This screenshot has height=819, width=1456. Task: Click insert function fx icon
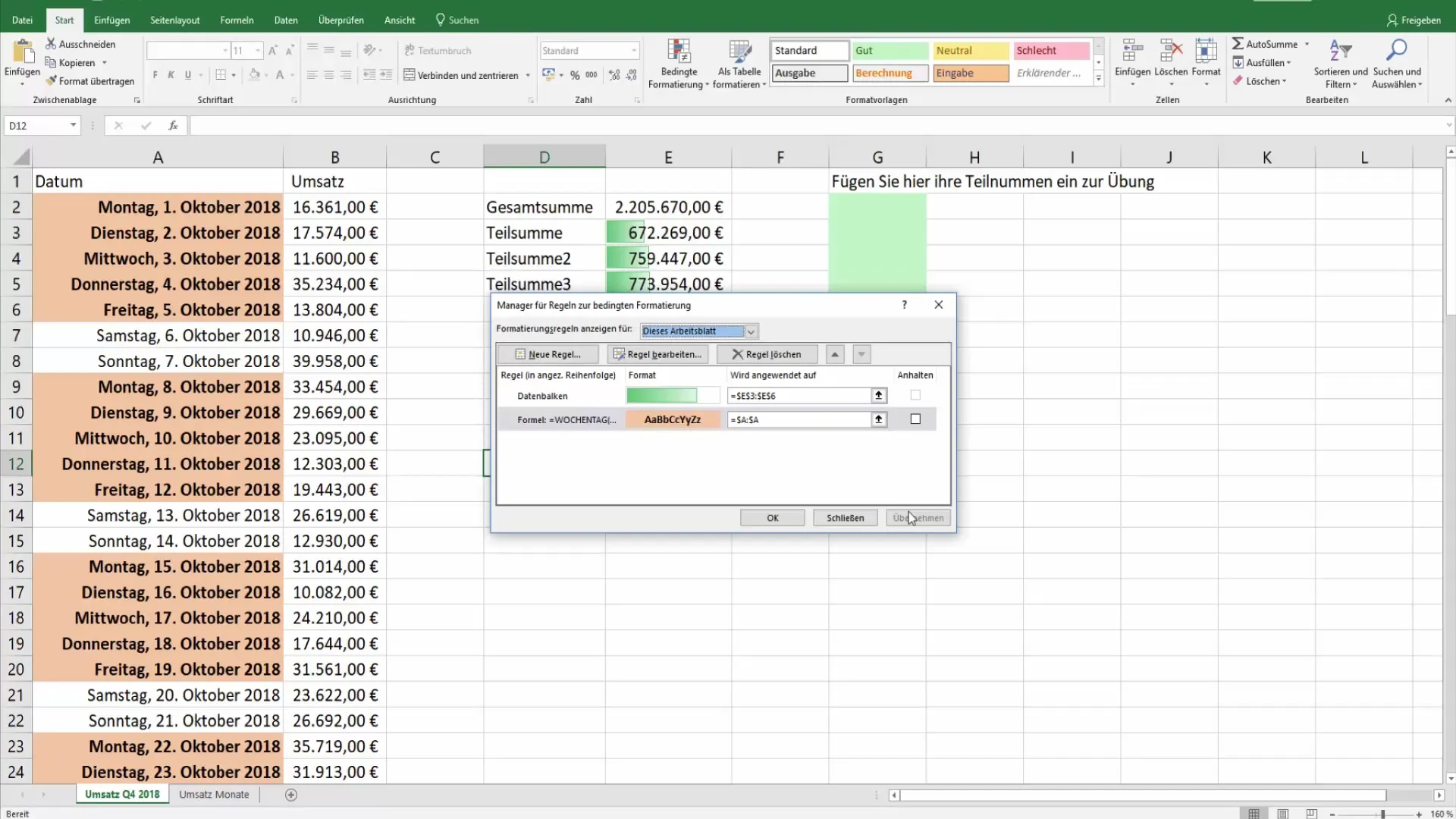(x=173, y=126)
